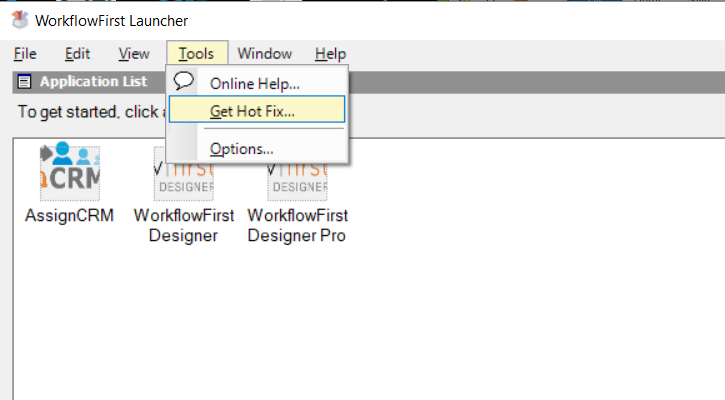Click the speech bubble Online Help icon

point(184,81)
